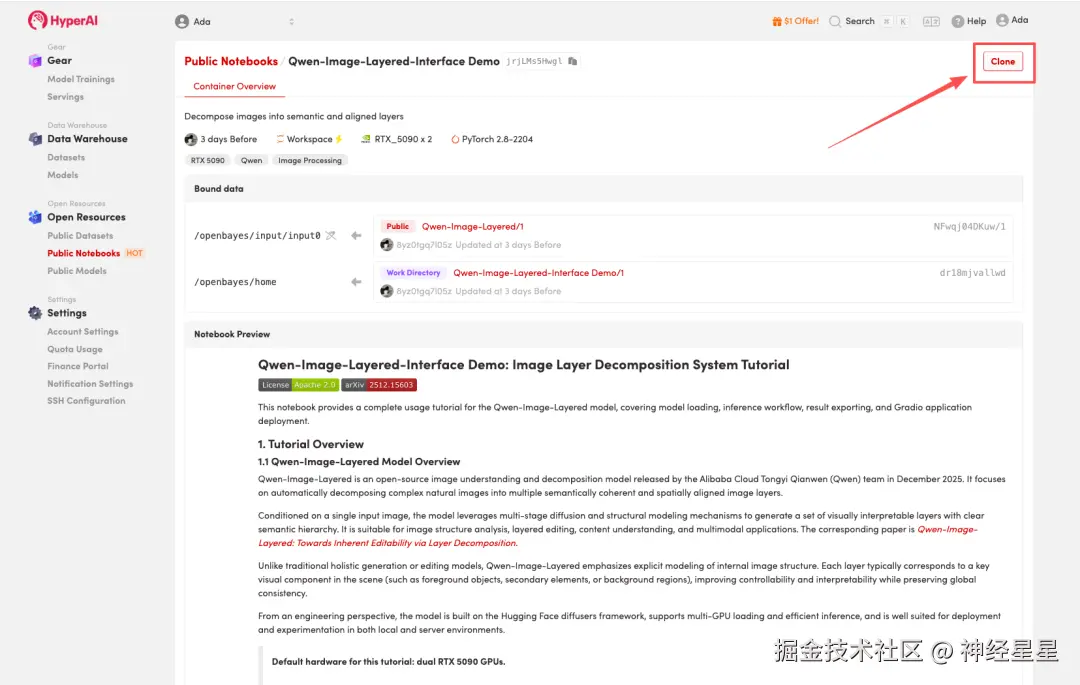The width and height of the screenshot is (1080, 685).
Task: Open Model Trainings in sidebar
Action: (81, 79)
